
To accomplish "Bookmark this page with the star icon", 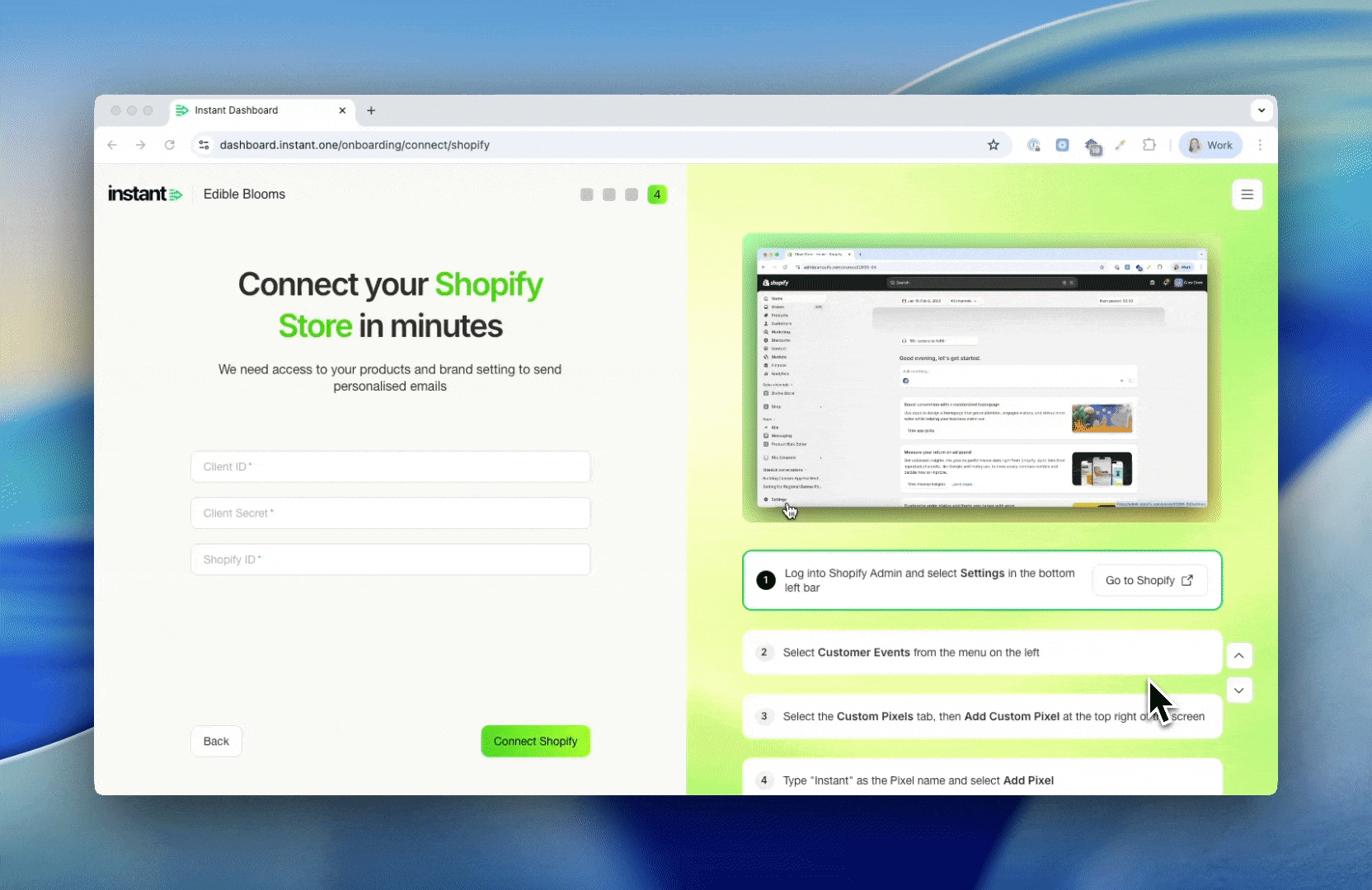I will (994, 145).
